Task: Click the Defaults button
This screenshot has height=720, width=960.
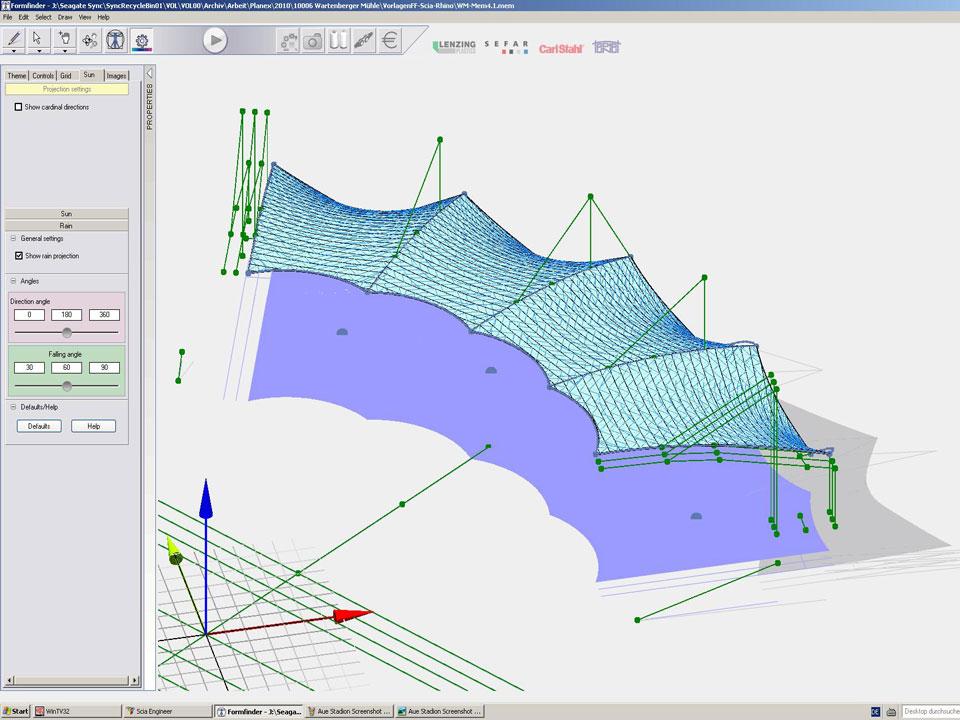Action: [x=39, y=426]
